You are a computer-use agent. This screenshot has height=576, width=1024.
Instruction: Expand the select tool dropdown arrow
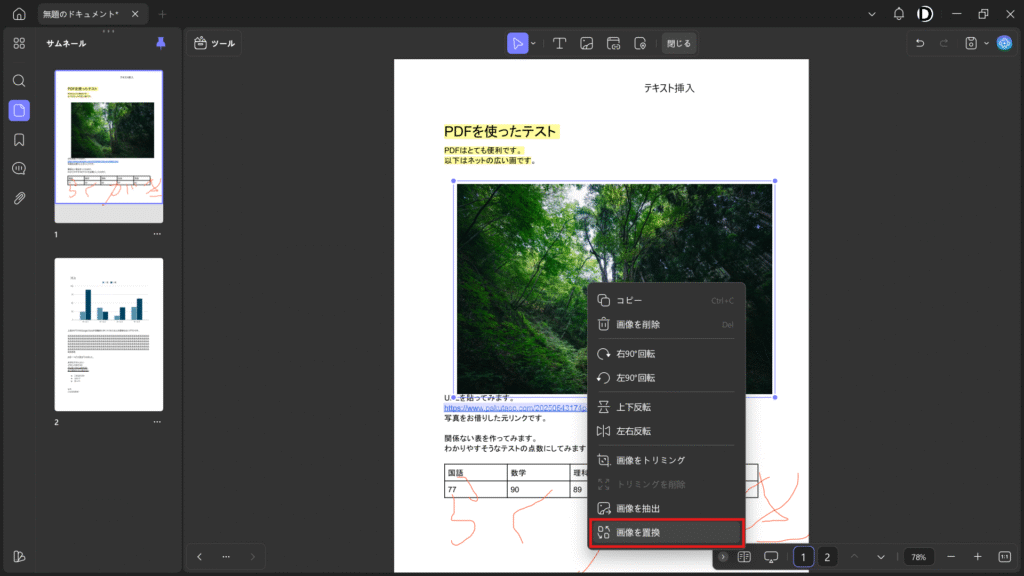pyautogui.click(x=533, y=43)
